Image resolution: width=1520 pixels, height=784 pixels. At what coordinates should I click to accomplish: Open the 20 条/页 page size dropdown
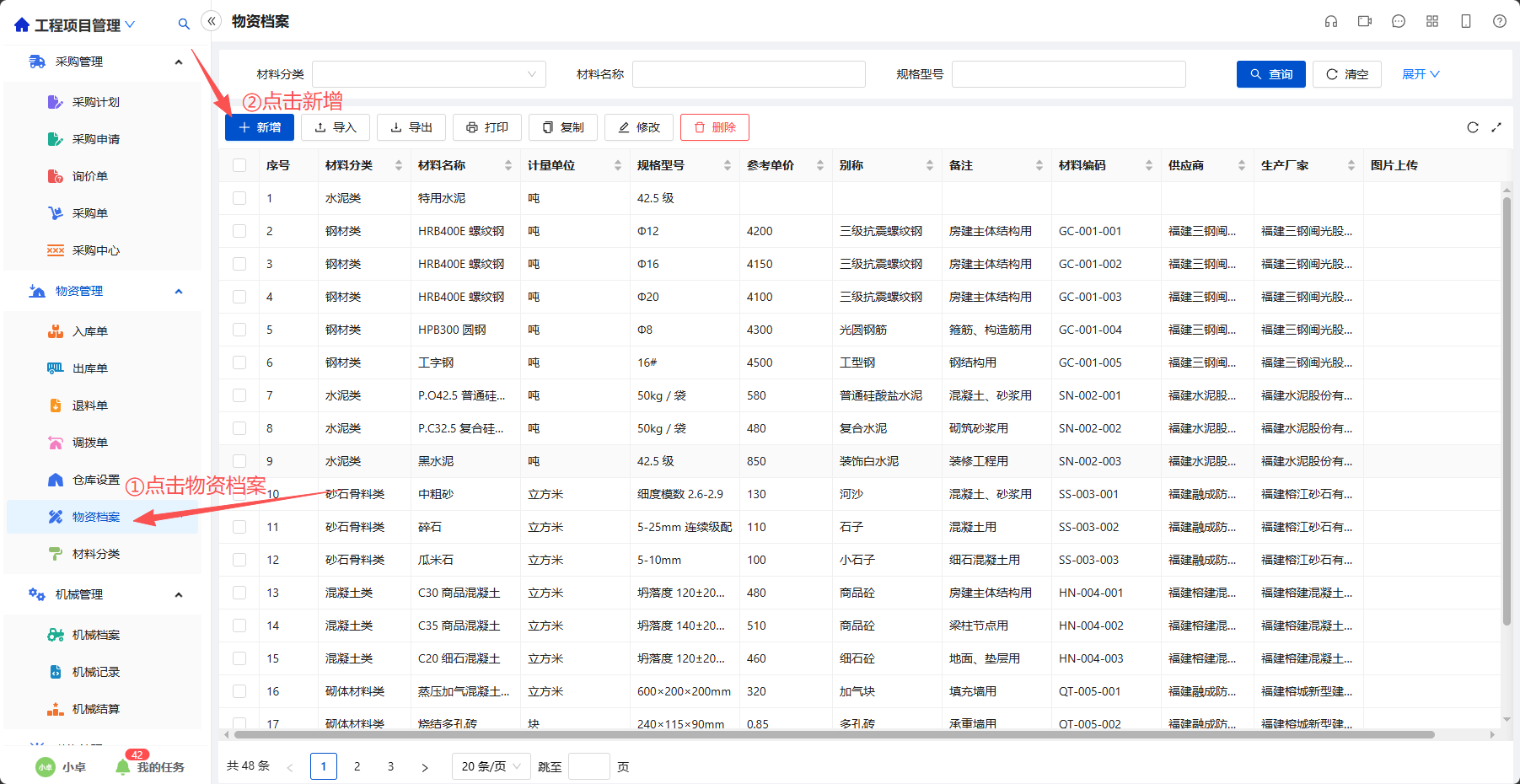coord(491,766)
